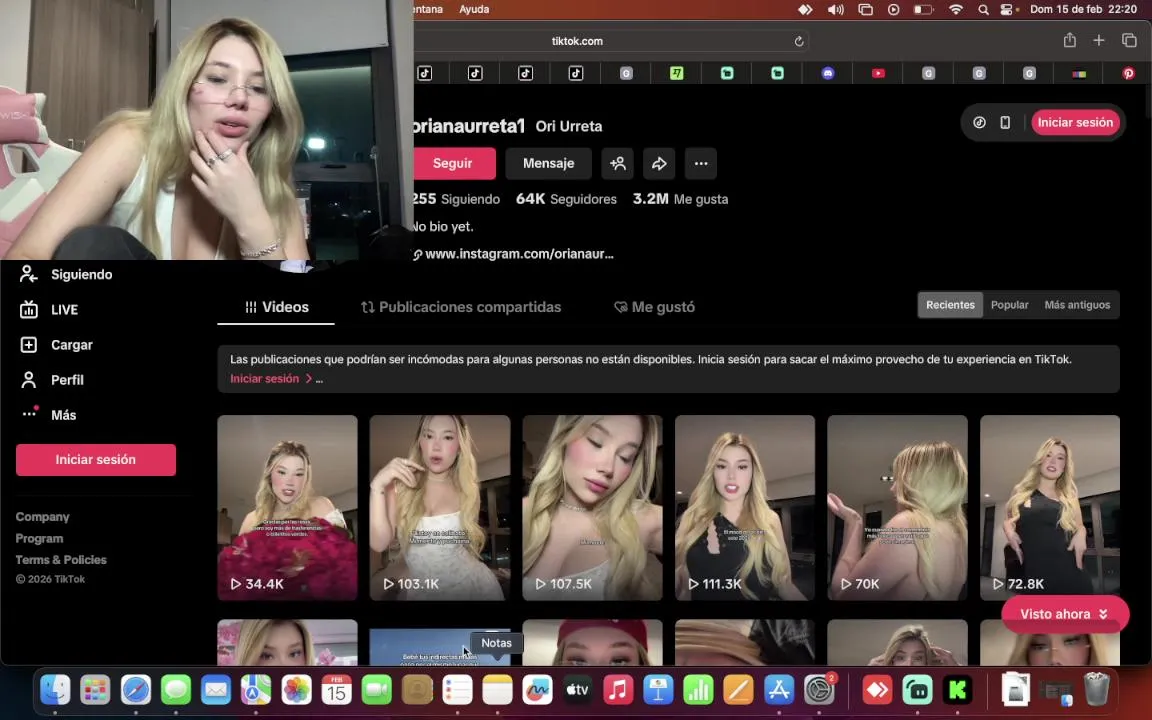Open Publicaciones compartidas tab
Image resolution: width=1152 pixels, height=720 pixels.
461,307
